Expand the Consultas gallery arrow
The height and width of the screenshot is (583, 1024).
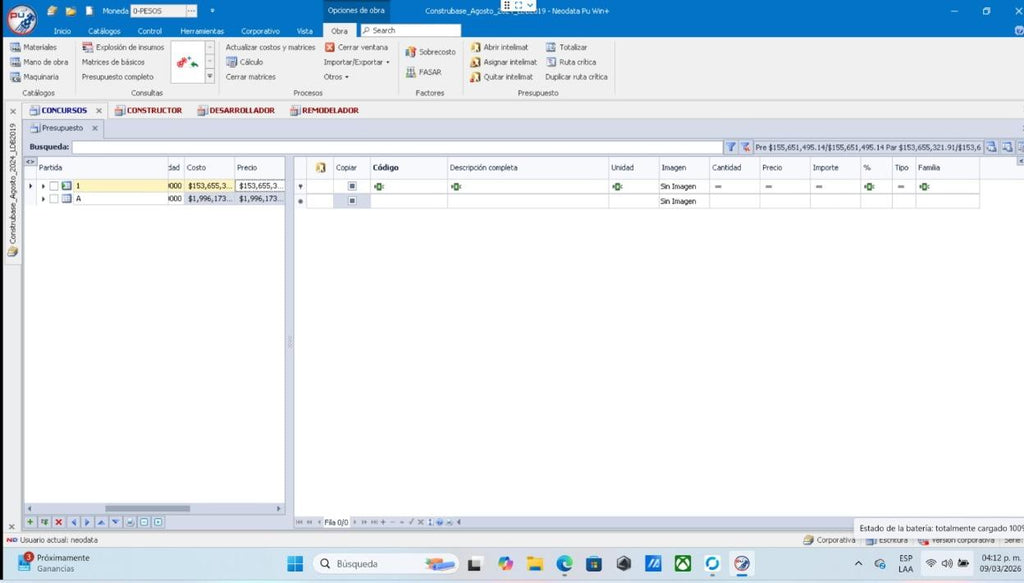pos(210,76)
